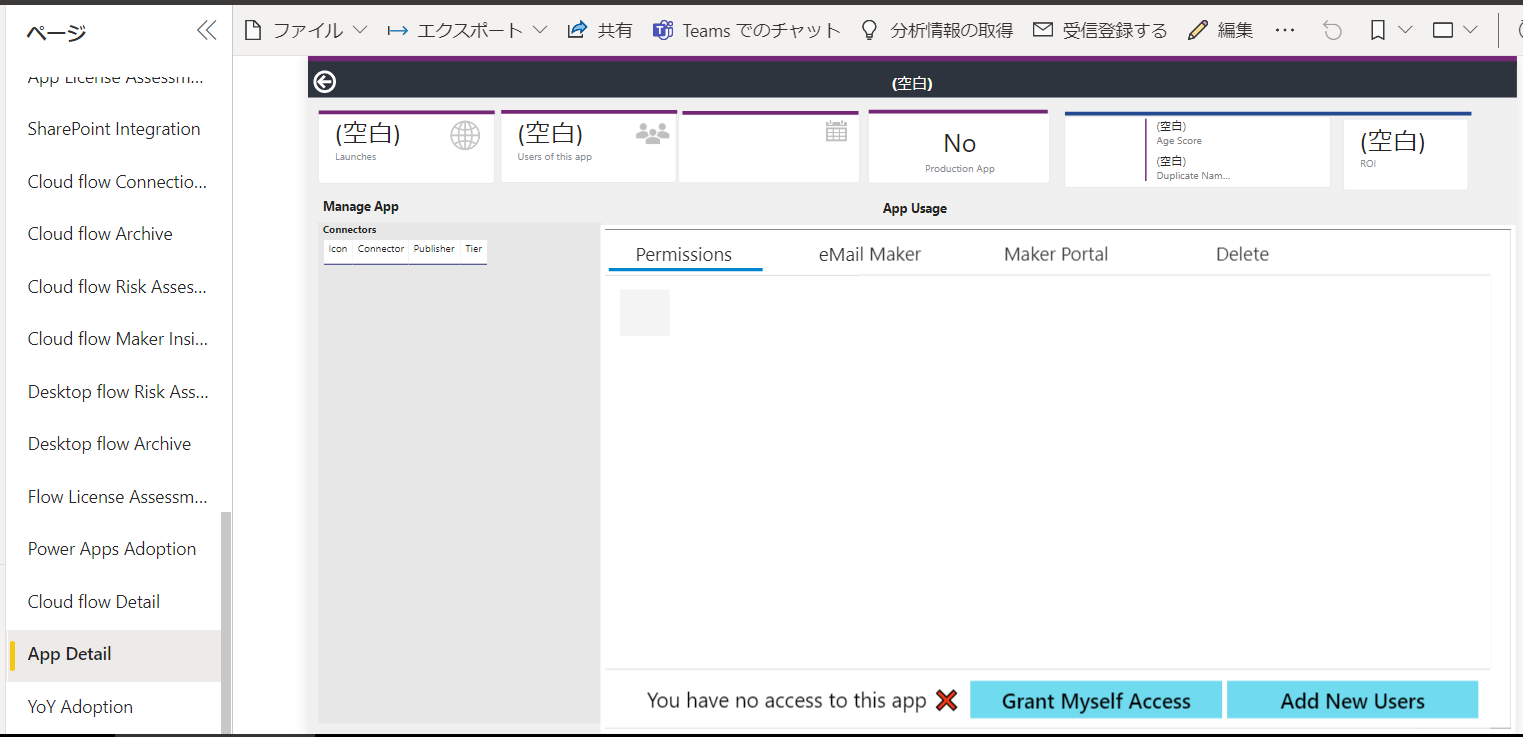The image size is (1523, 737).
Task: Click the Add New Users button
Action: [1352, 700]
